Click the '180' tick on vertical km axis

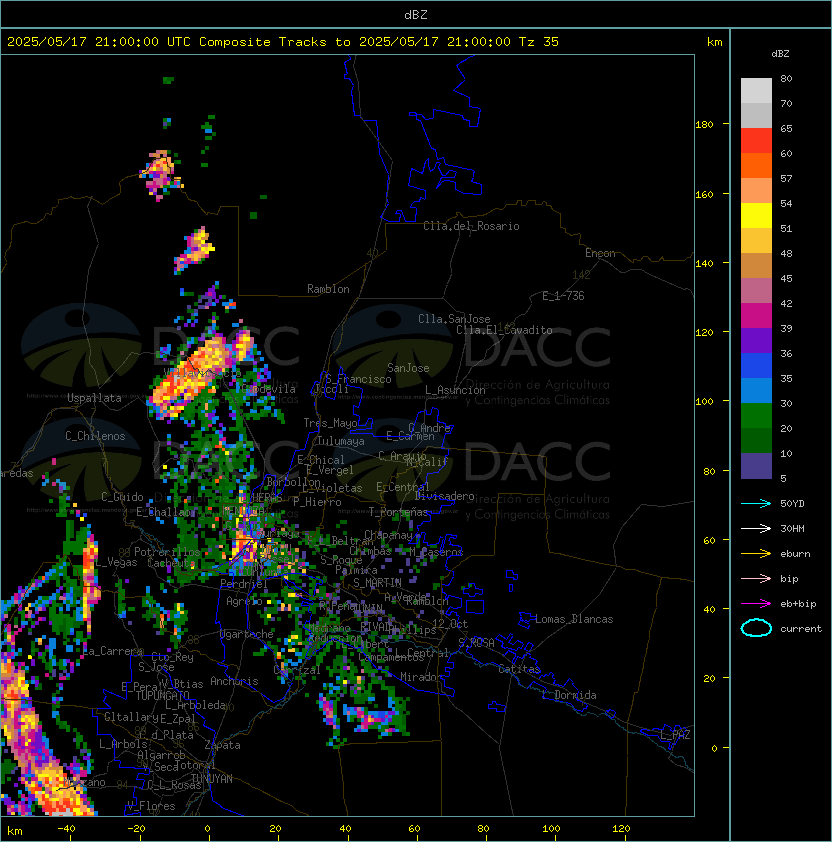pos(704,125)
